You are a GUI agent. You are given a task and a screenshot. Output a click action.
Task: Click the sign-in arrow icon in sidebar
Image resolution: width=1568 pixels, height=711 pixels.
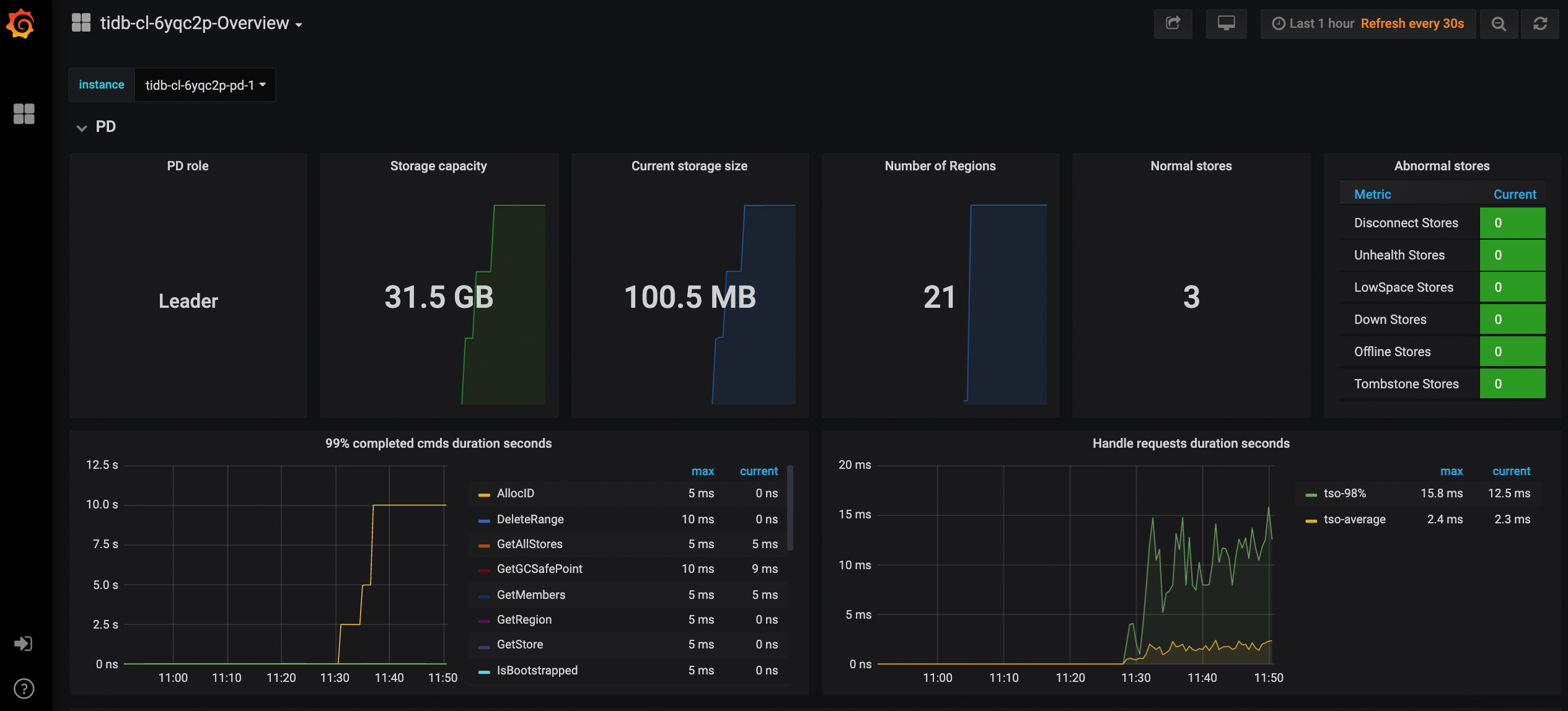24,643
